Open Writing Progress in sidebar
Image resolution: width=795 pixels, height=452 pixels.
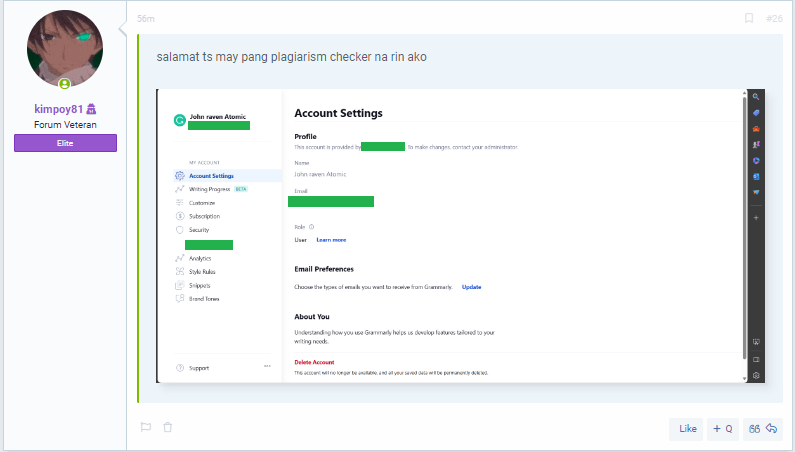209,189
